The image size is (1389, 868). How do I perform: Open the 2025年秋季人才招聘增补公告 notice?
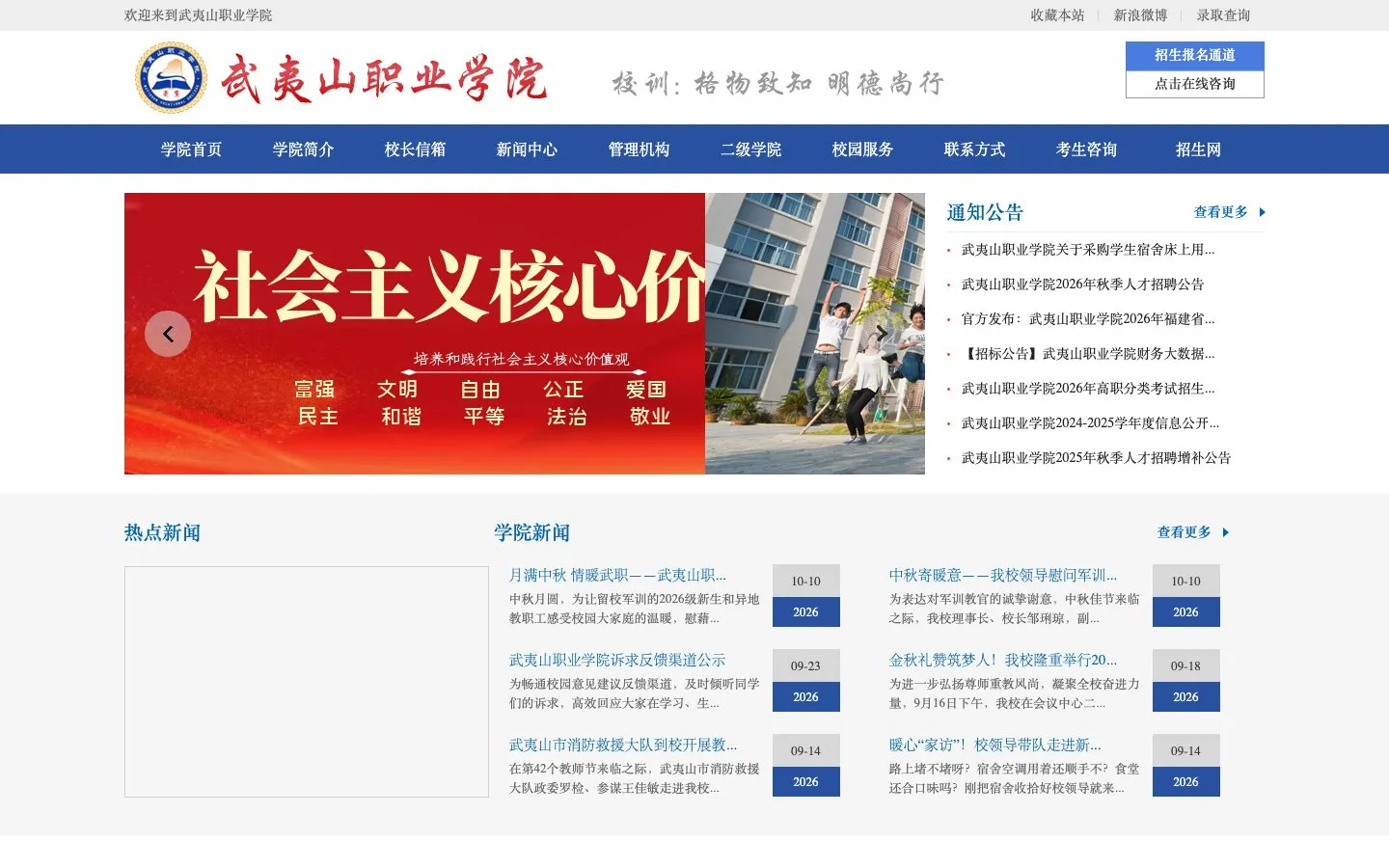click(x=1096, y=458)
